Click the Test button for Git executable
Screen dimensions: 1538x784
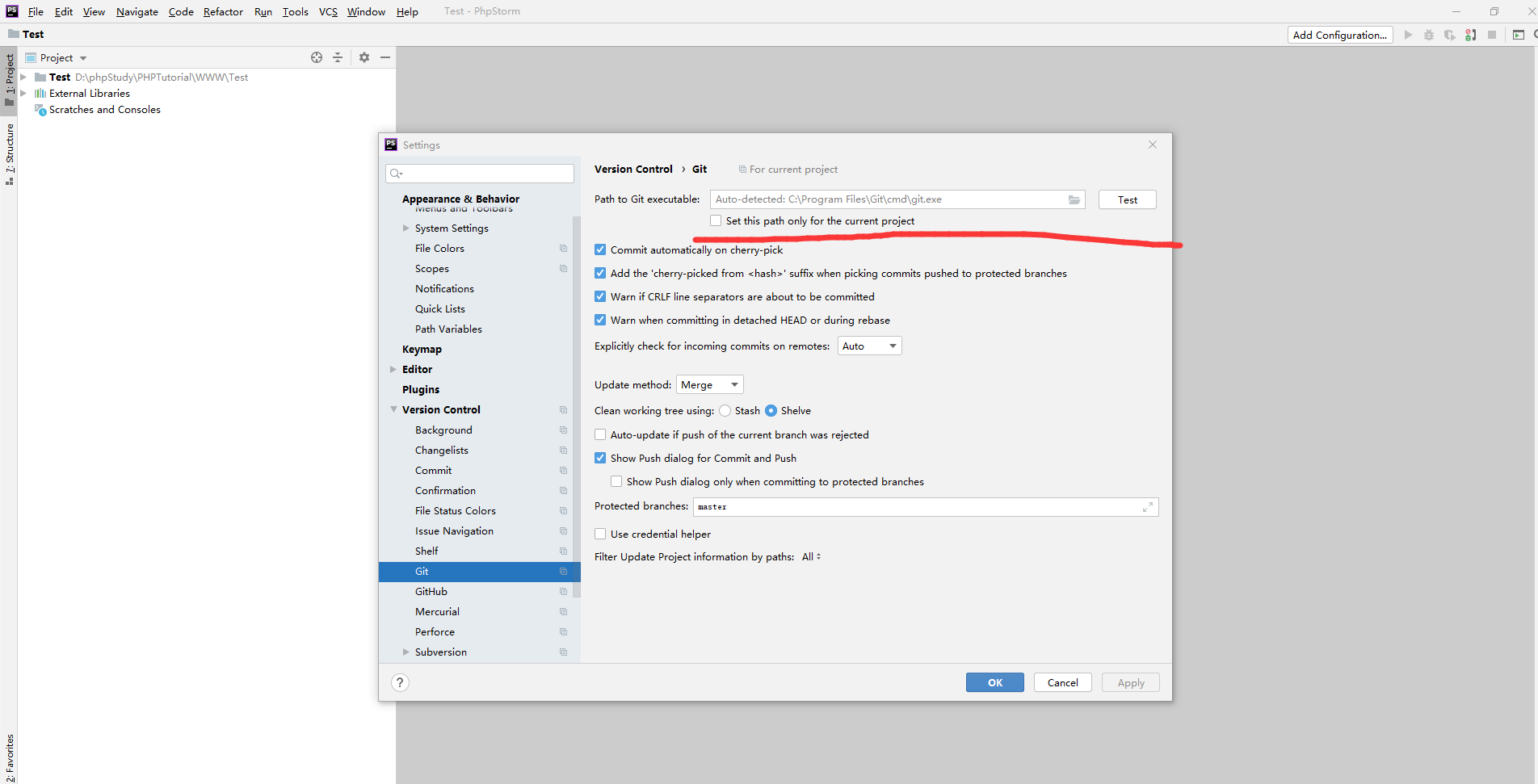[x=1127, y=199]
